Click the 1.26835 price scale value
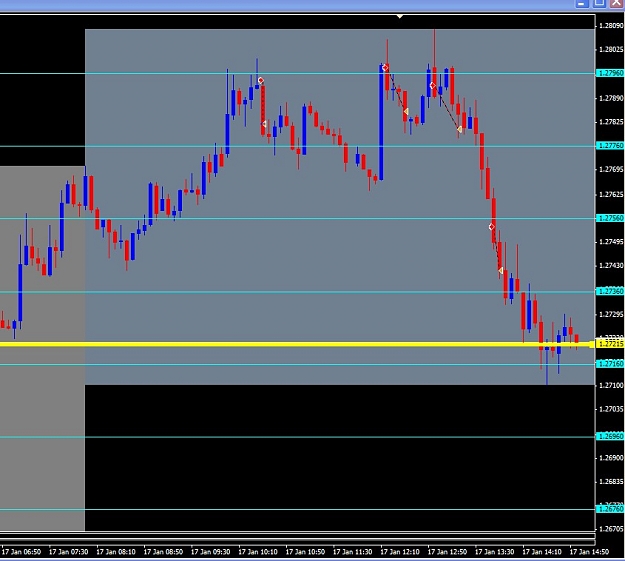 click(611, 482)
